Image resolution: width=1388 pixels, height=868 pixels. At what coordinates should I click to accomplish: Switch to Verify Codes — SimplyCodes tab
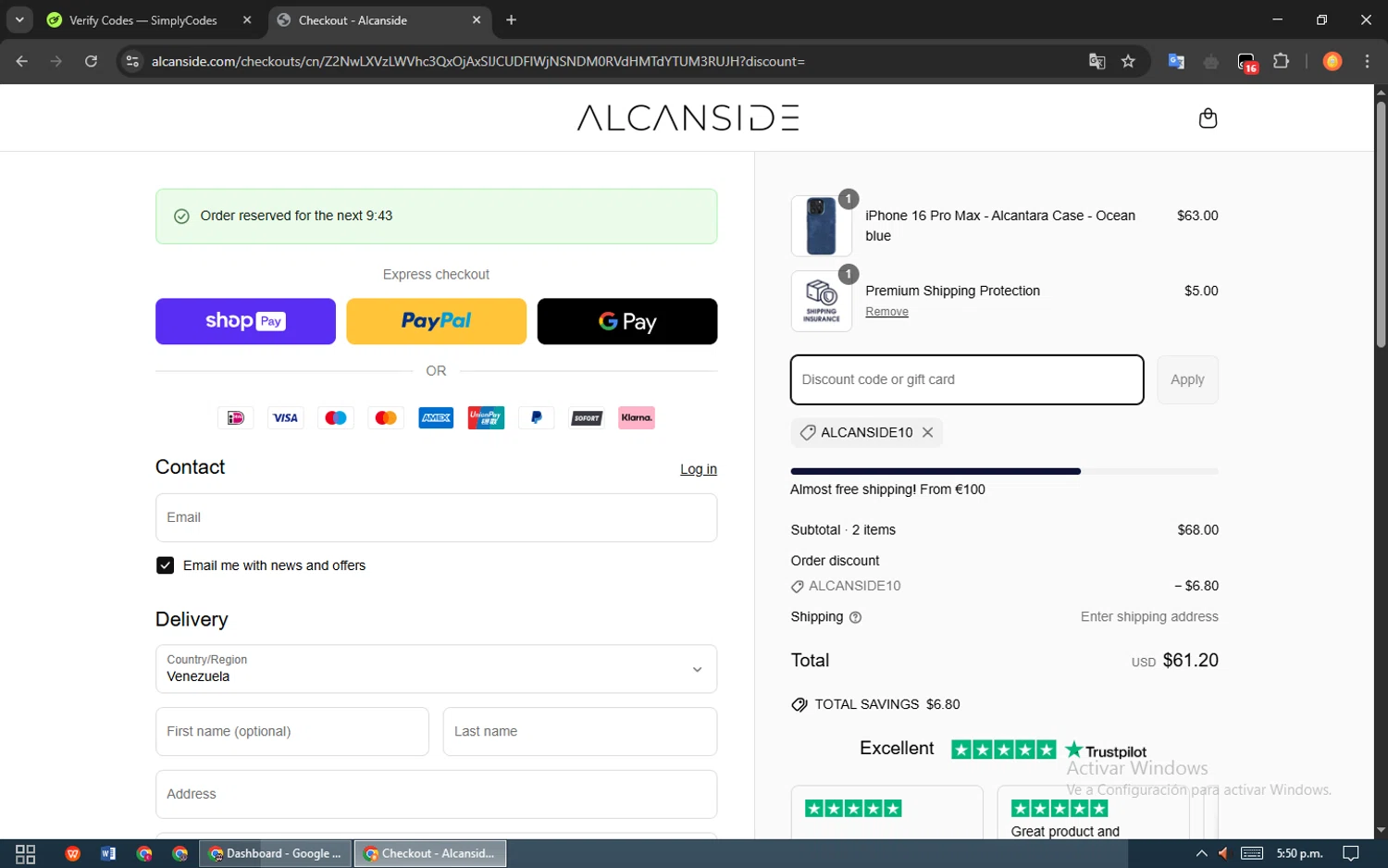(143, 20)
